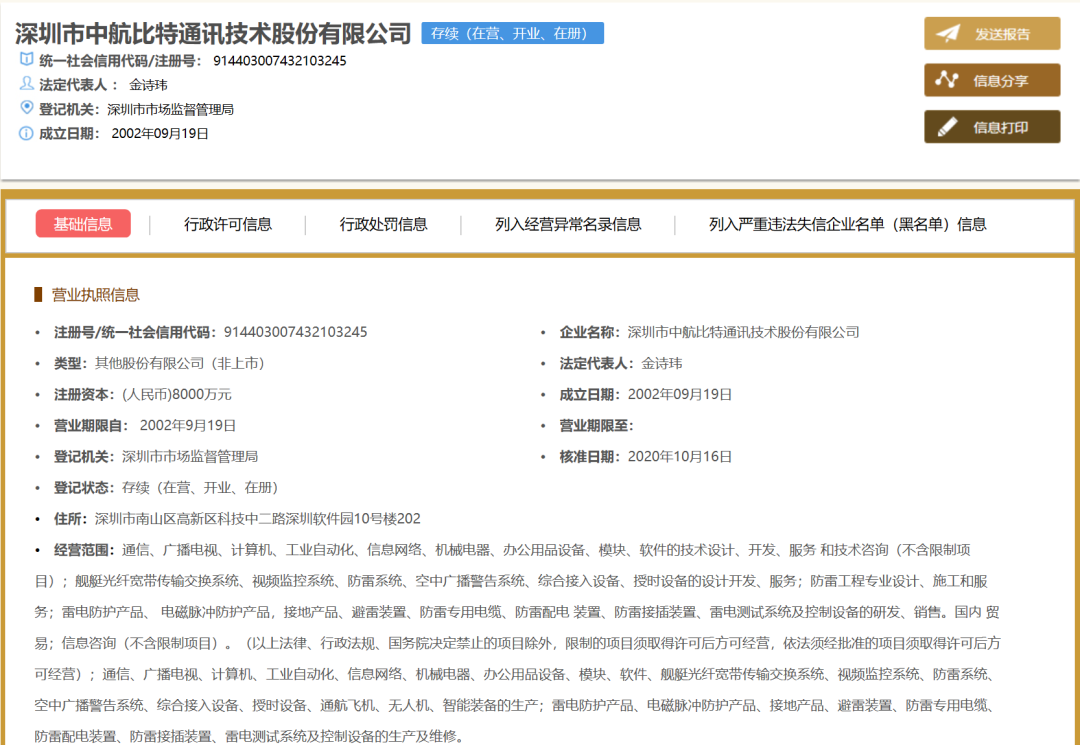Click the 登记状态 label in license info
This screenshot has width=1080, height=745.
pyautogui.click(x=84, y=487)
